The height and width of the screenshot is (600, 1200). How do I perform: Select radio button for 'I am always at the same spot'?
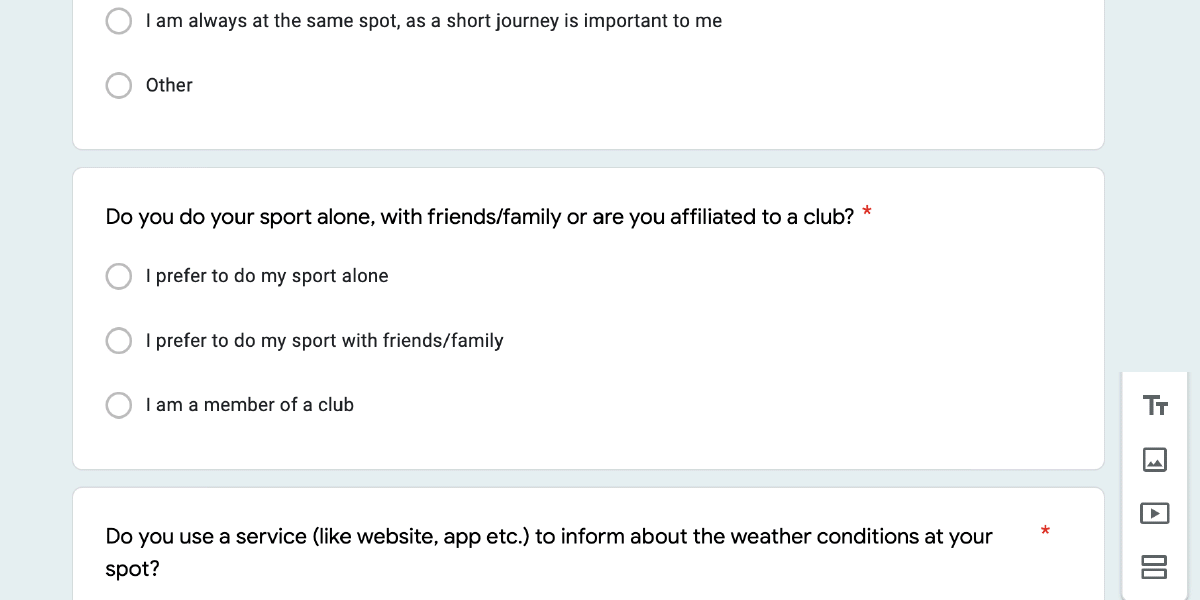click(x=119, y=21)
